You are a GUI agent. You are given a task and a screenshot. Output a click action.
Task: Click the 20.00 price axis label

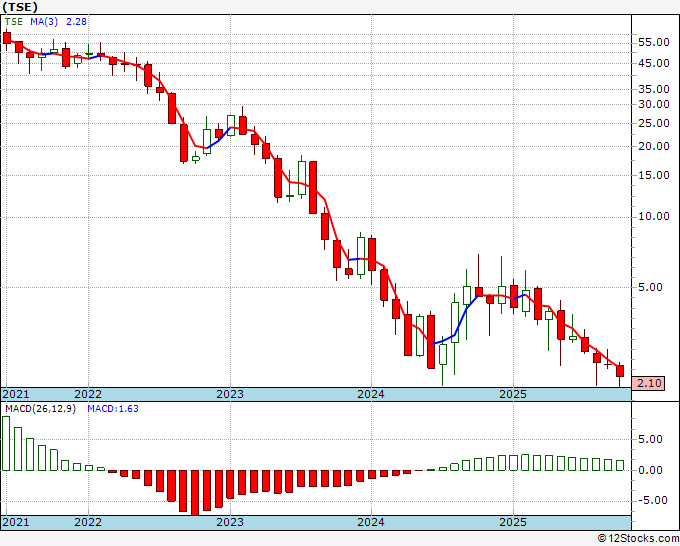pos(654,146)
